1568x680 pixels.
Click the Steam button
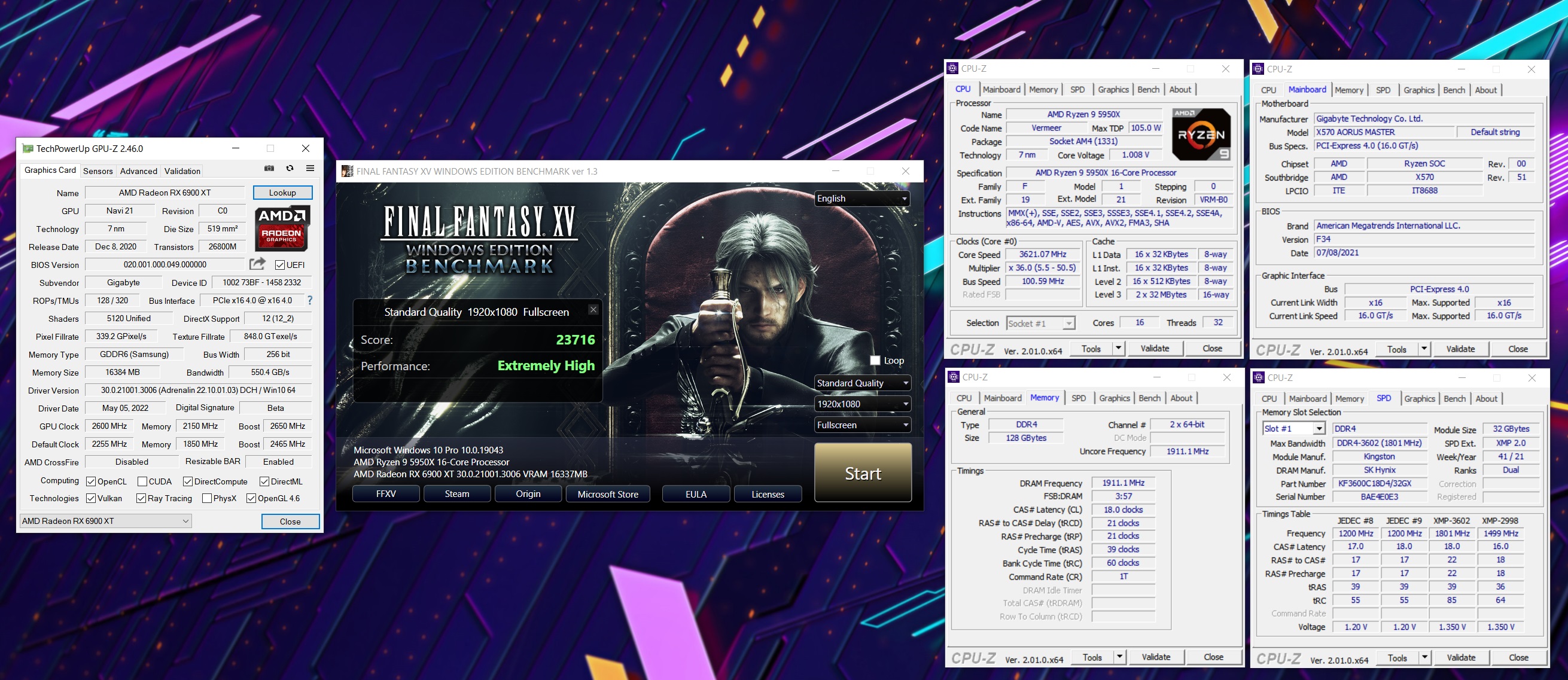pyautogui.click(x=457, y=494)
